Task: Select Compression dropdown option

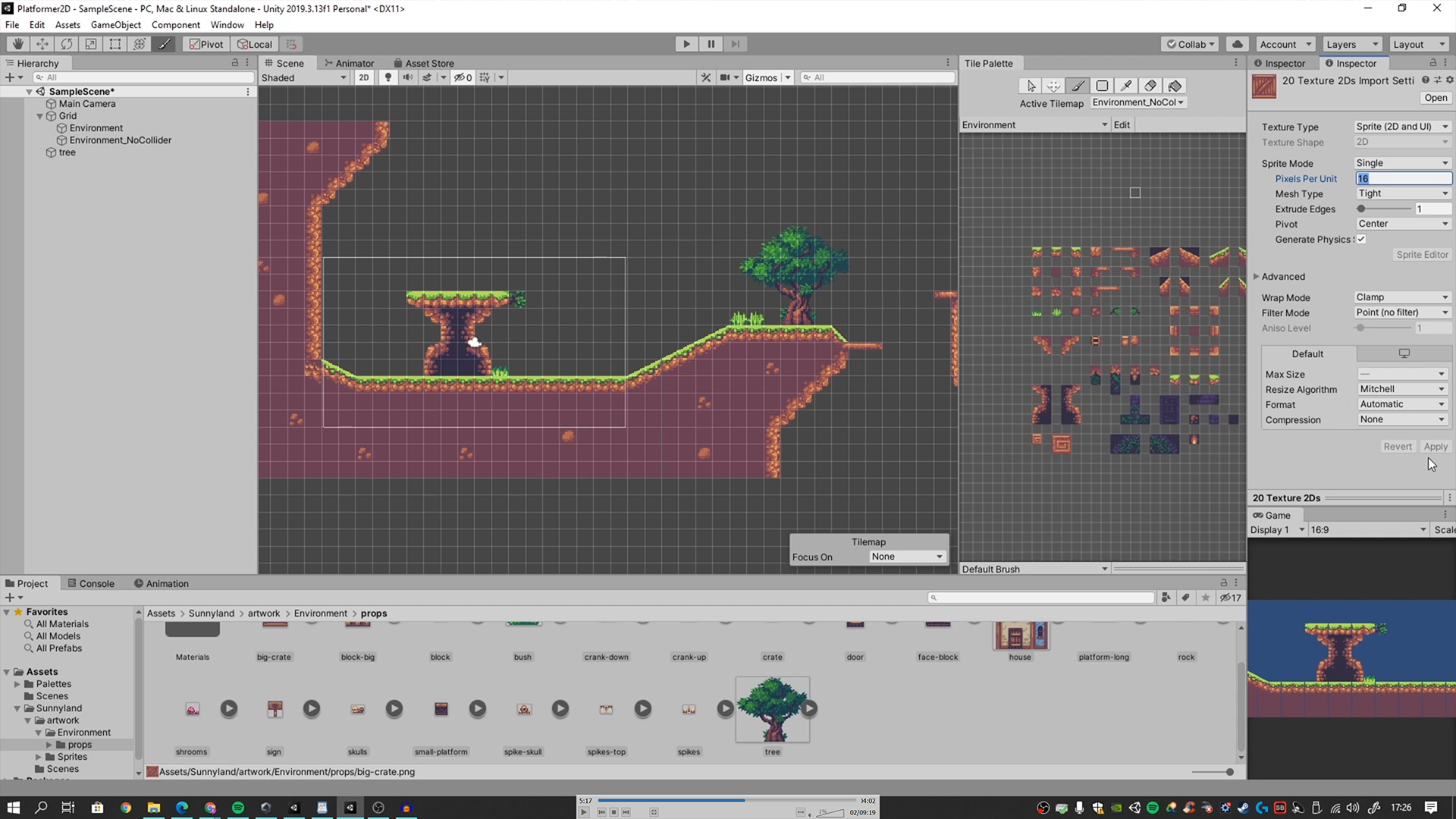Action: [x=1400, y=419]
